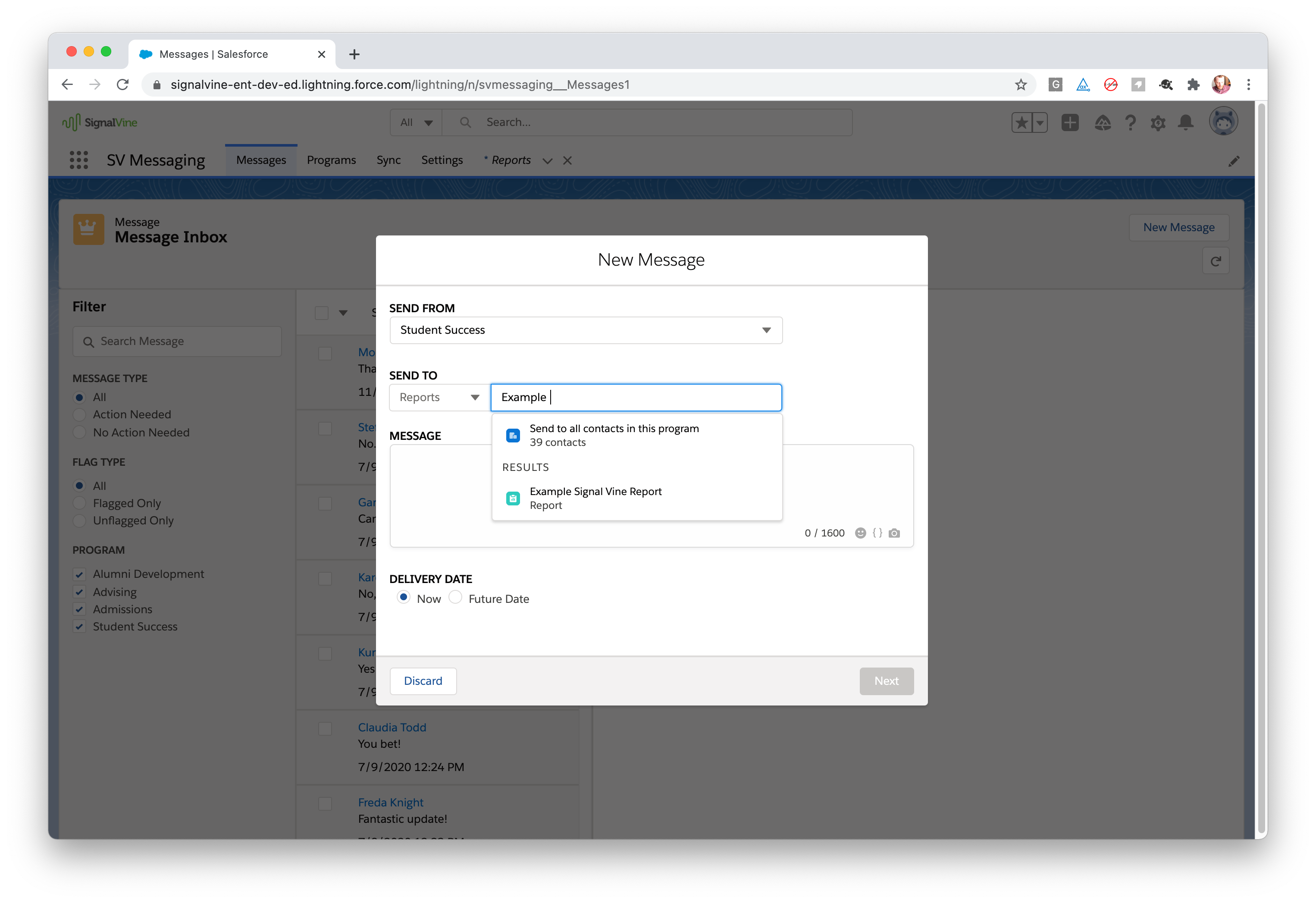
Task: Discard the new message
Action: point(423,681)
